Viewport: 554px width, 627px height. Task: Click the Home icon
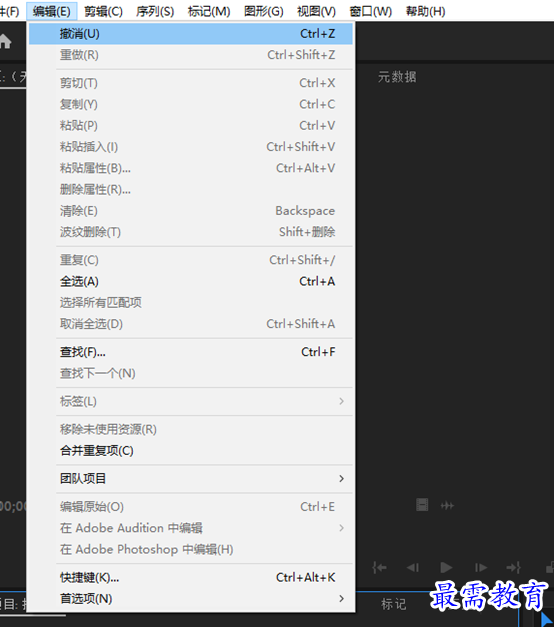(x=5, y=41)
